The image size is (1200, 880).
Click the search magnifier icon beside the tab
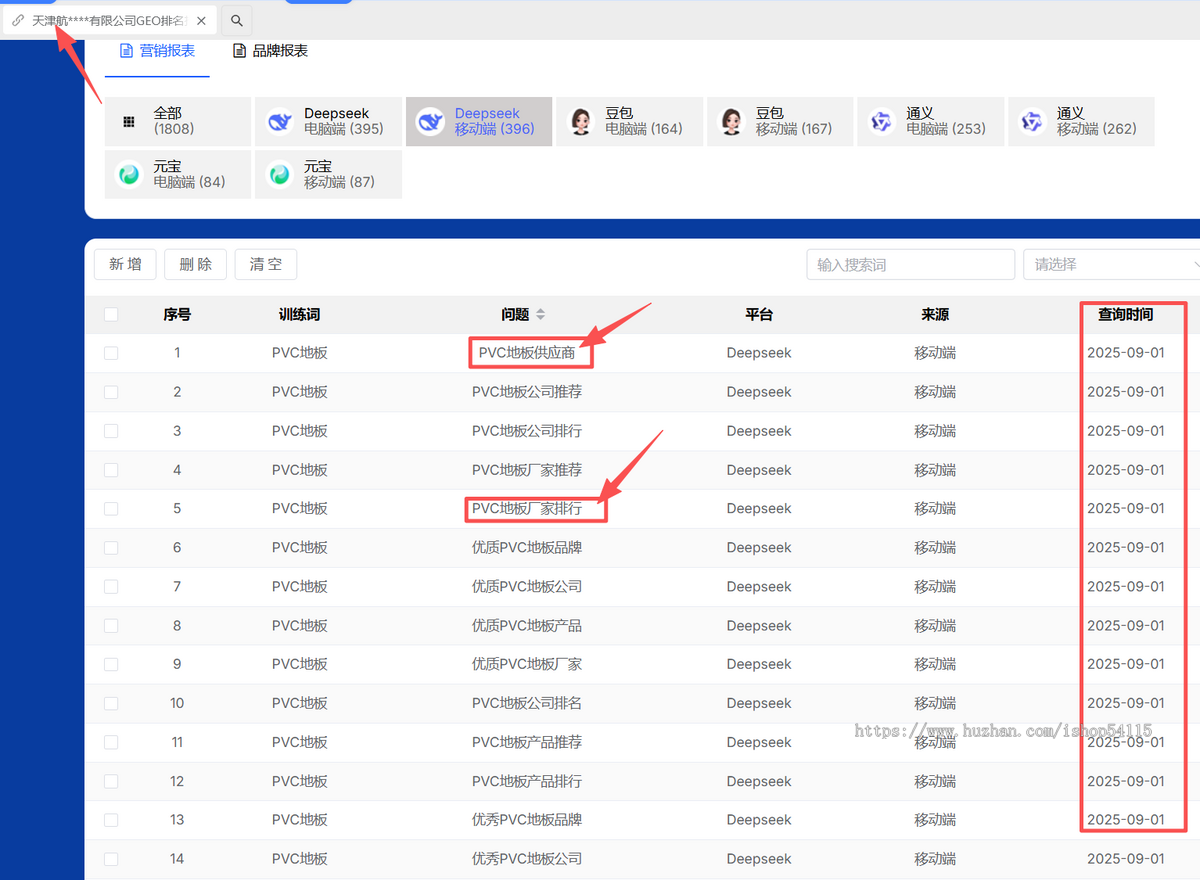coord(237,20)
